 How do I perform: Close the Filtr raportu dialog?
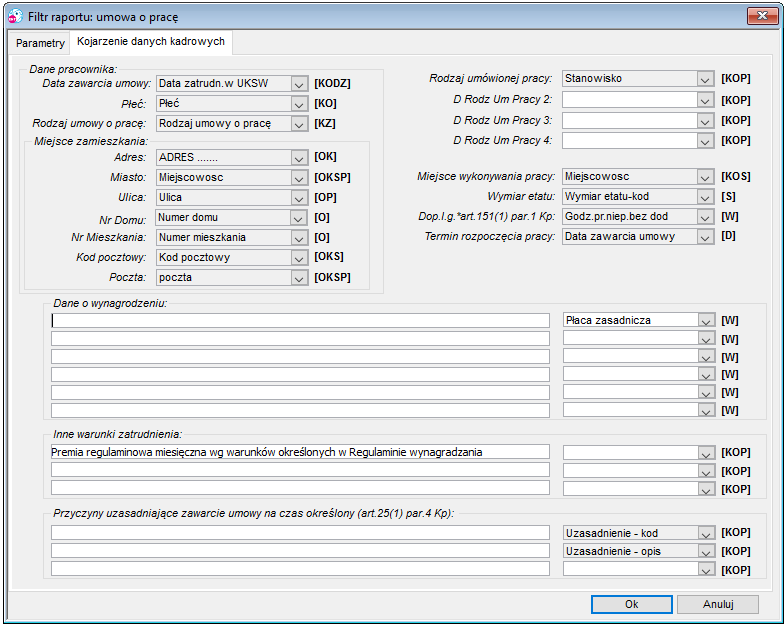point(762,16)
